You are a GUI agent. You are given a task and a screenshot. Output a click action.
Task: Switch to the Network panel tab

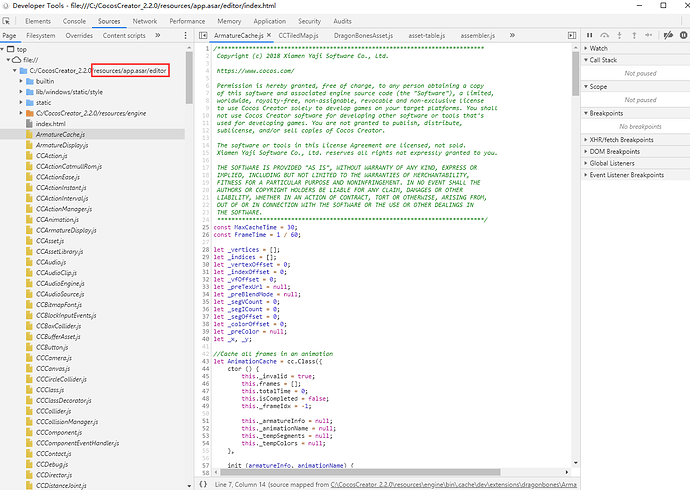(144, 20)
